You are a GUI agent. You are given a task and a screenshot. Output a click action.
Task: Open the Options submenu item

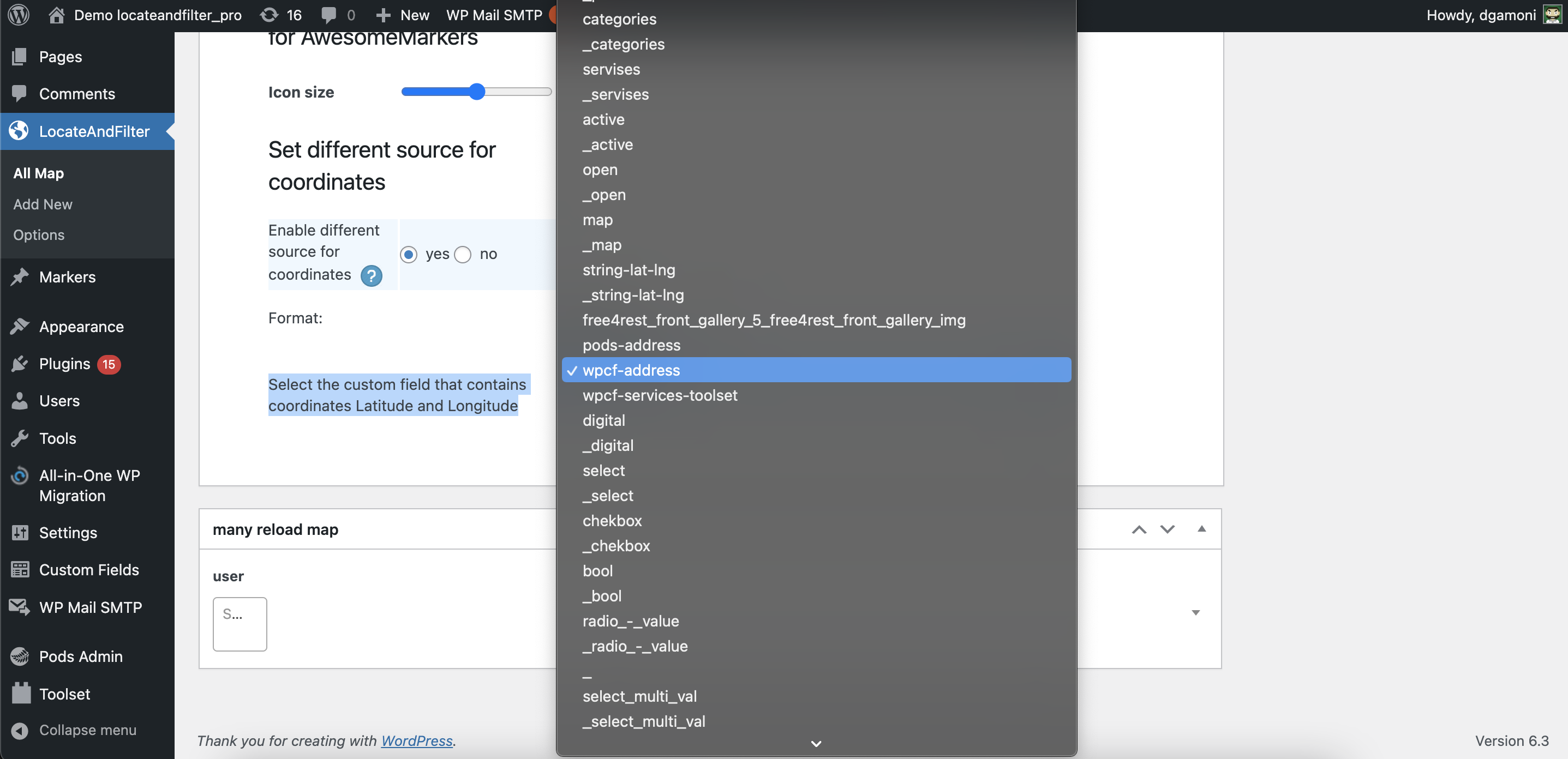[38, 235]
